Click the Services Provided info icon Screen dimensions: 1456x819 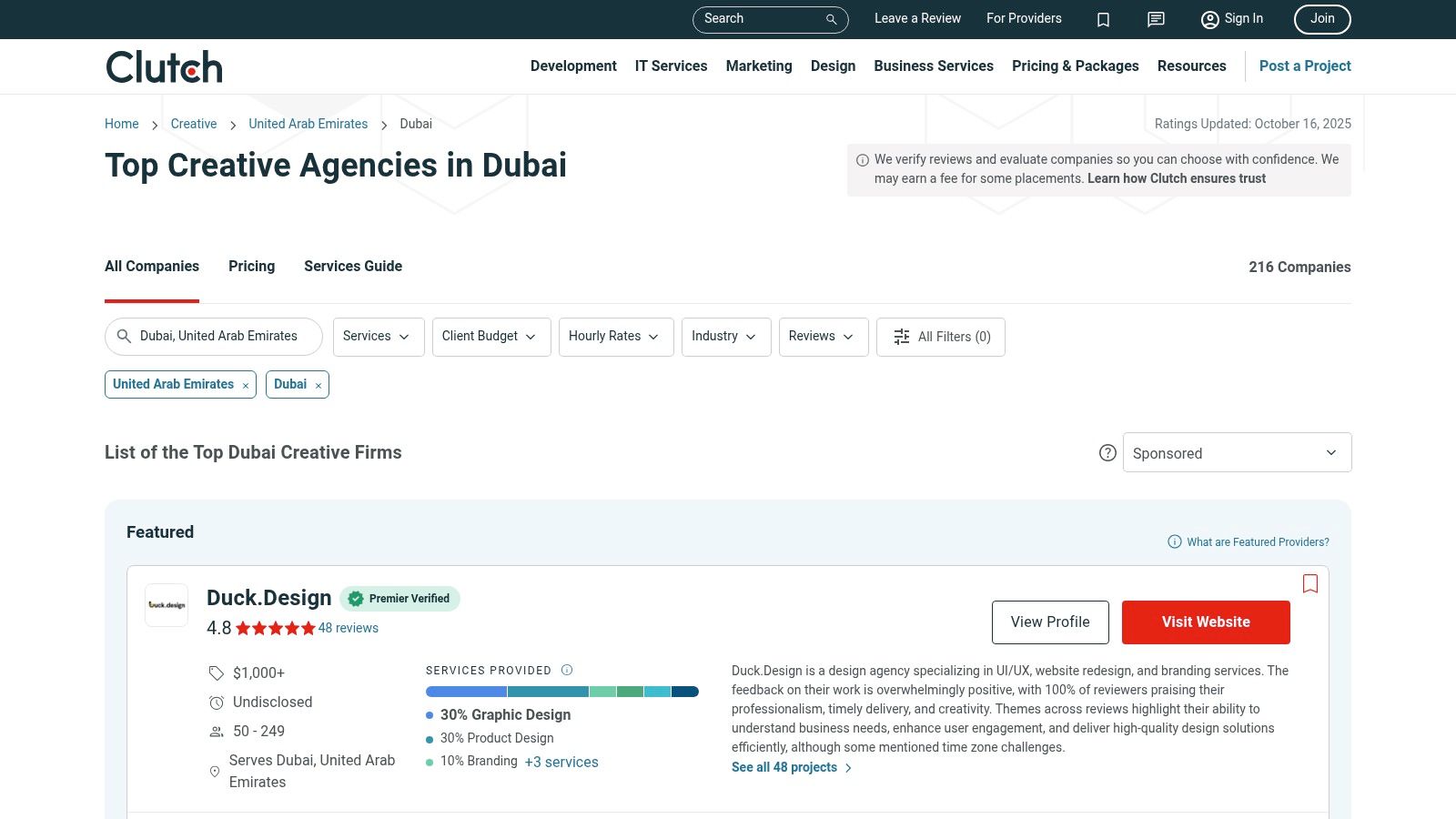point(567,671)
